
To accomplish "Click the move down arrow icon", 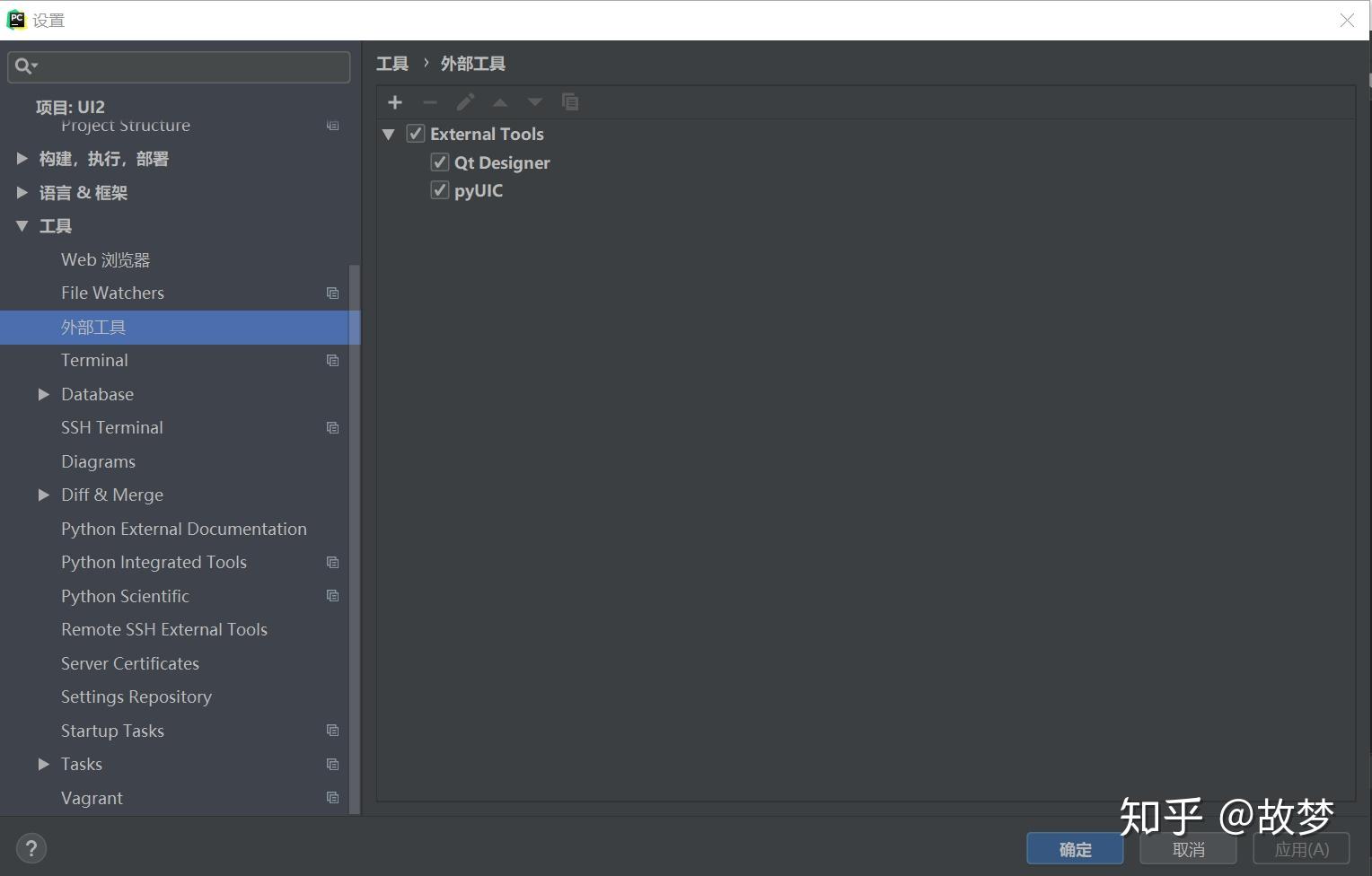I will [x=534, y=102].
